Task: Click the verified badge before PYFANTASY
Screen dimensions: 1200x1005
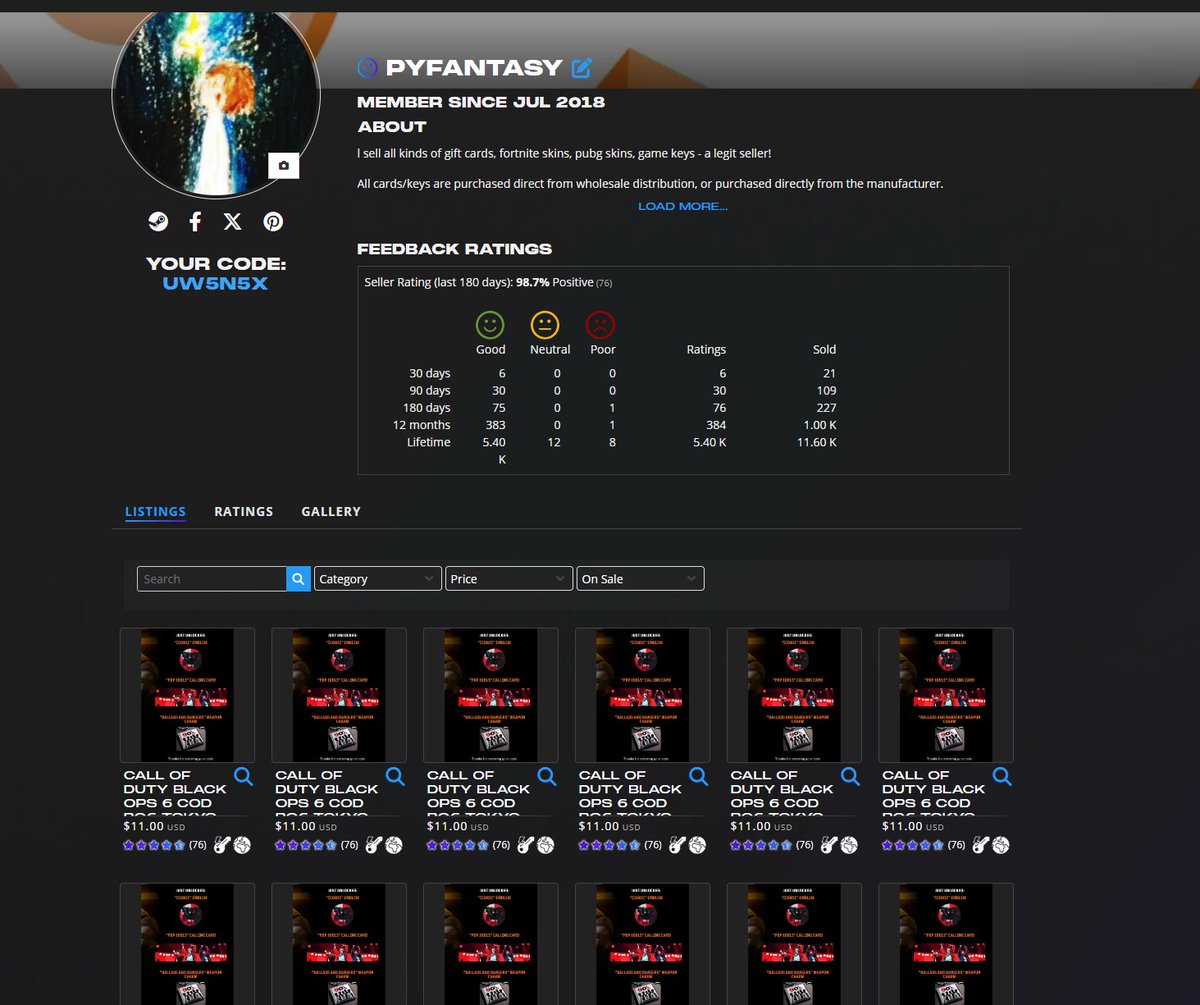Action: click(368, 68)
